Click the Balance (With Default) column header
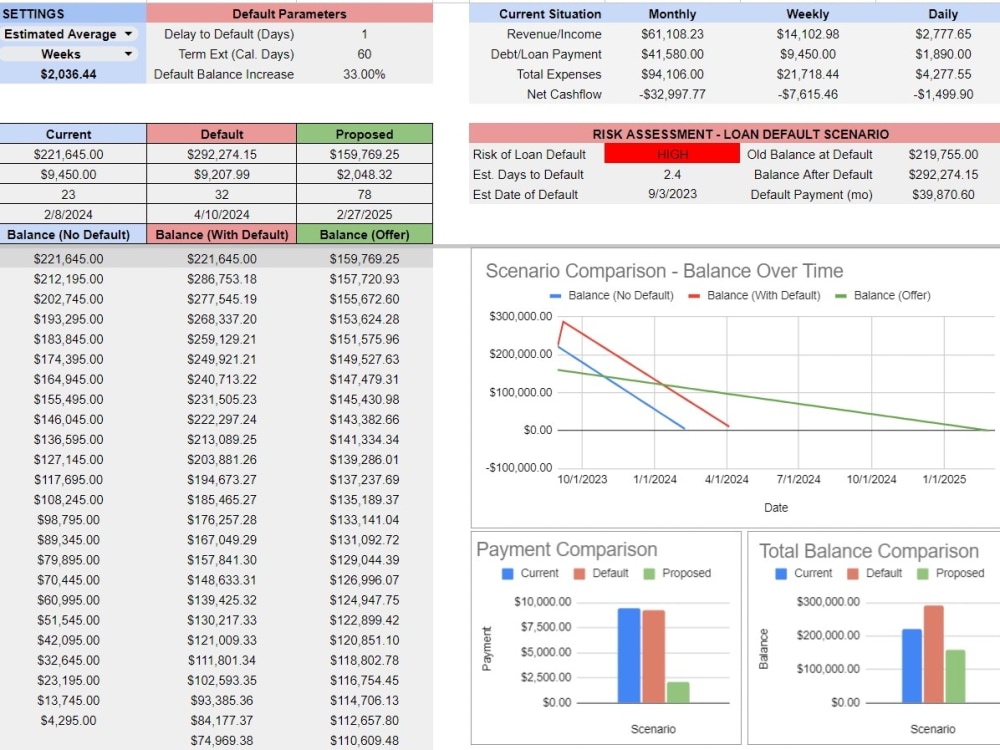The height and width of the screenshot is (750, 1000). click(x=221, y=235)
